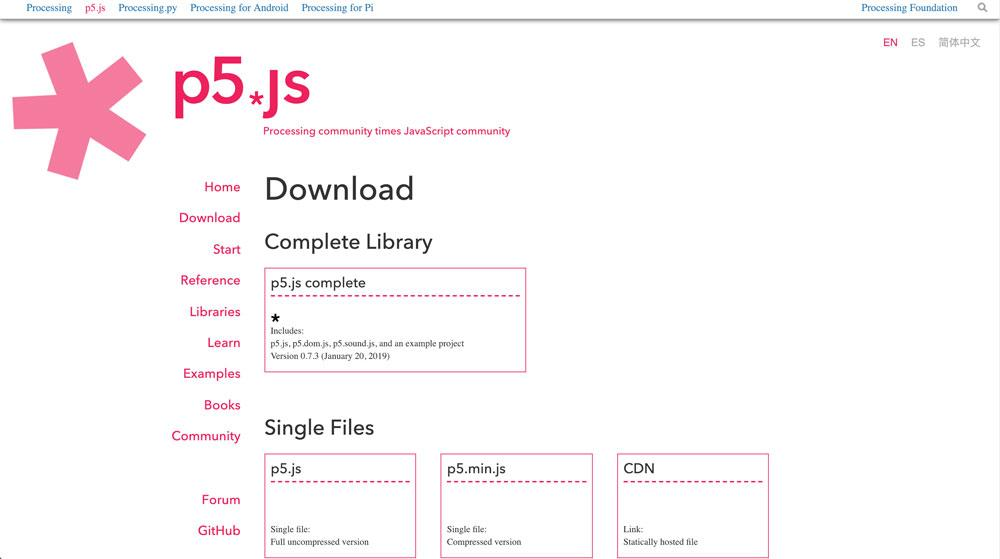Click 'Version 0.7.3 (January 20, 2019)' text

pos(330,356)
